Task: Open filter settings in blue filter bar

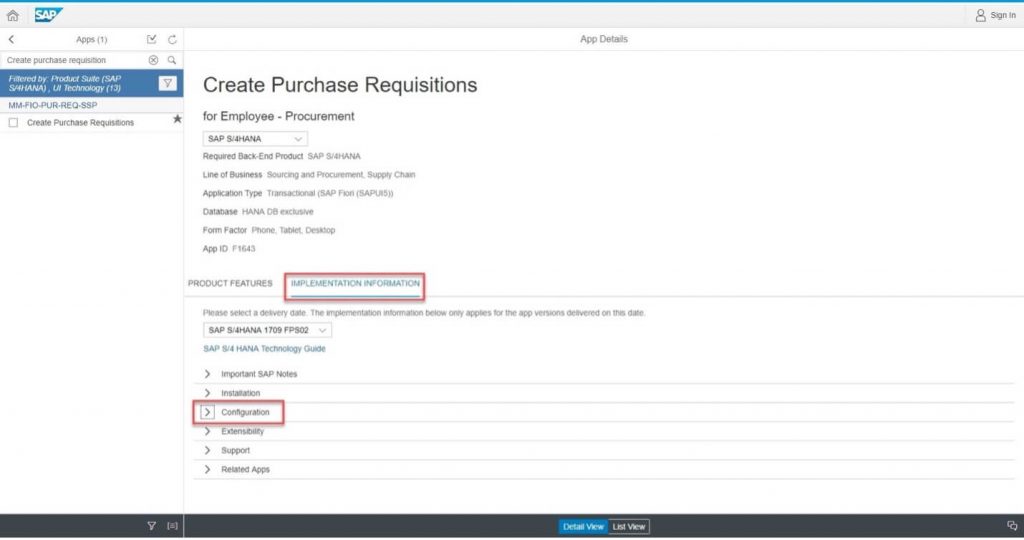Action: (x=168, y=83)
